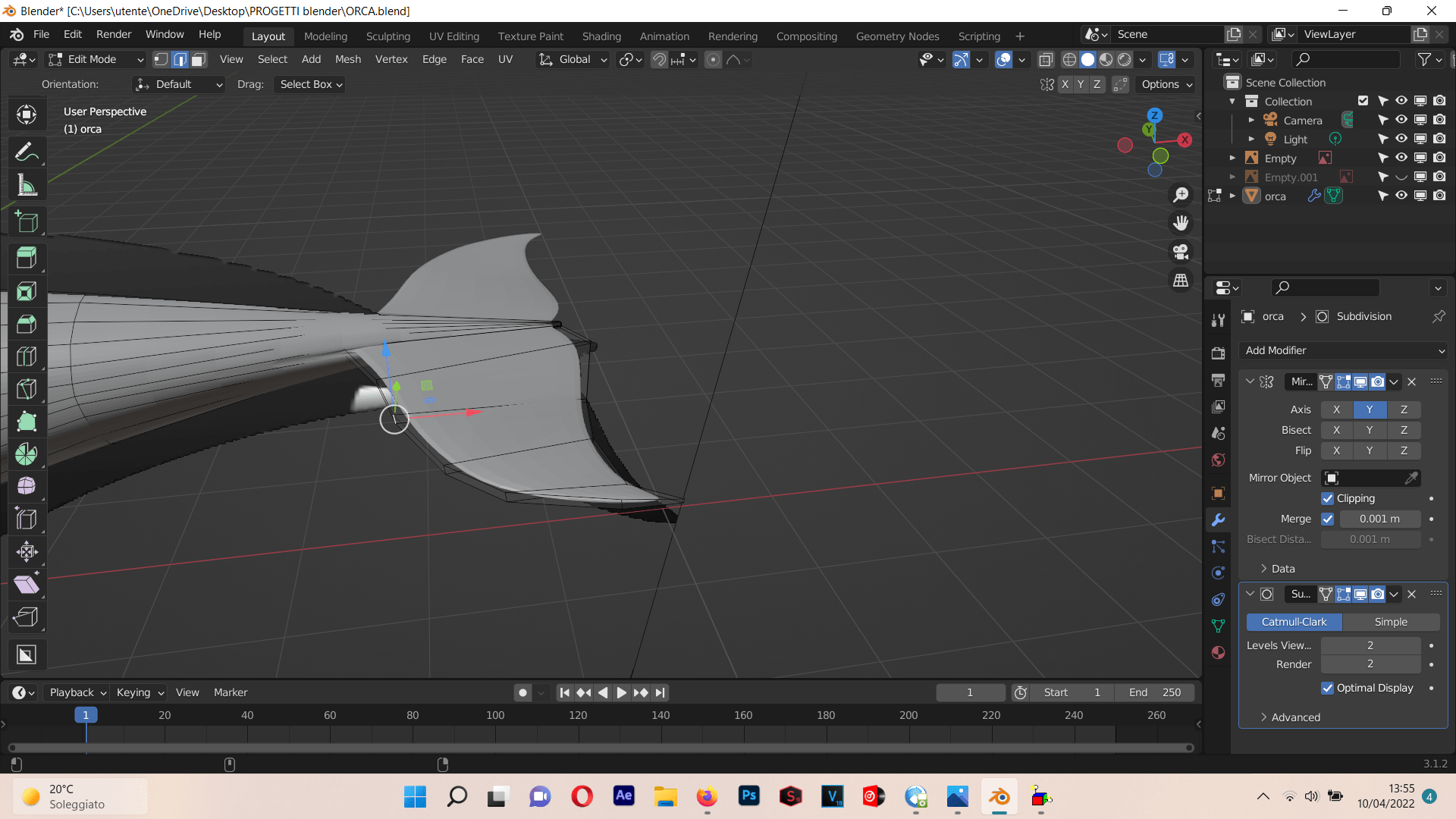Expand the Camera item in outliner
1456x819 pixels.
click(x=1251, y=120)
